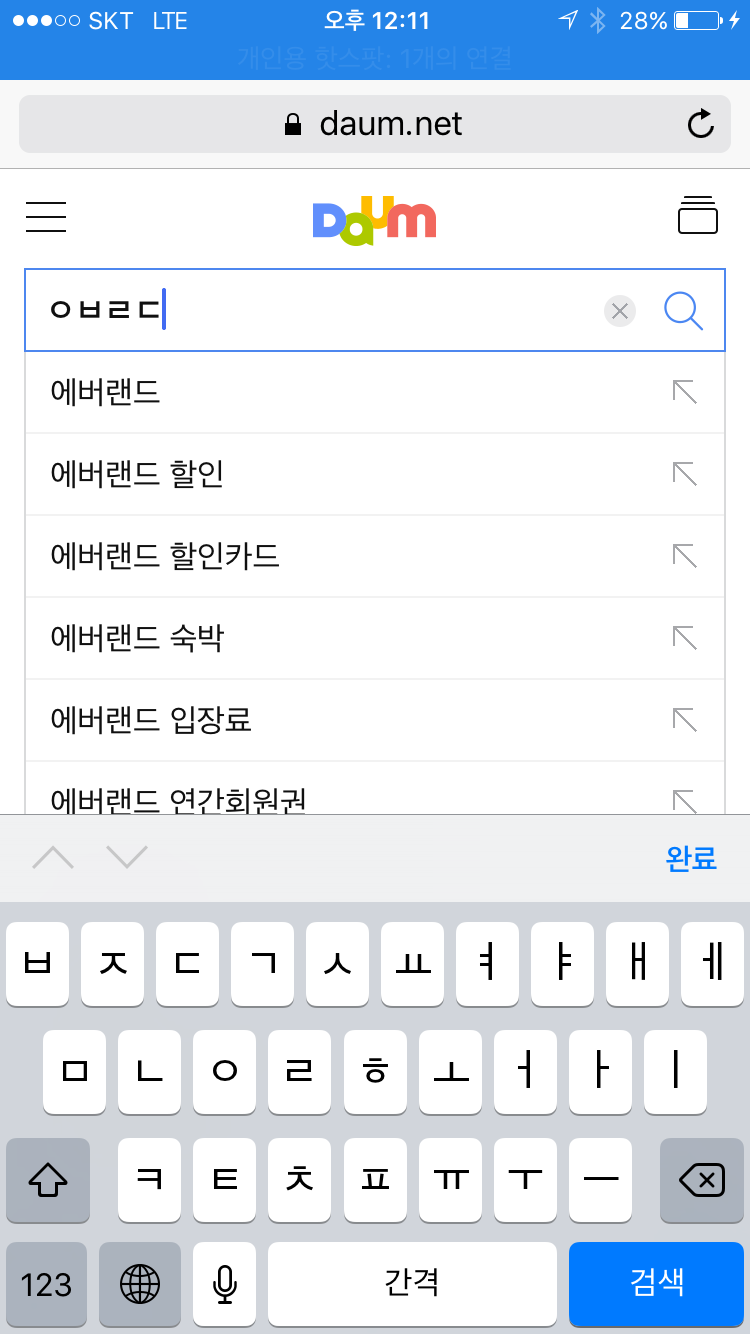Open the browser tab switcher icon
Image resolution: width=750 pixels, height=1334 pixels.
click(x=697, y=216)
